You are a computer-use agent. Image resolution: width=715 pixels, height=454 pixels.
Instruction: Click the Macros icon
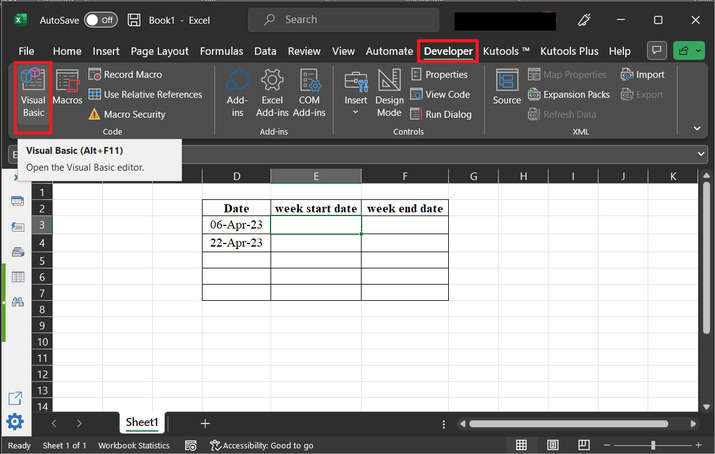tap(68, 88)
